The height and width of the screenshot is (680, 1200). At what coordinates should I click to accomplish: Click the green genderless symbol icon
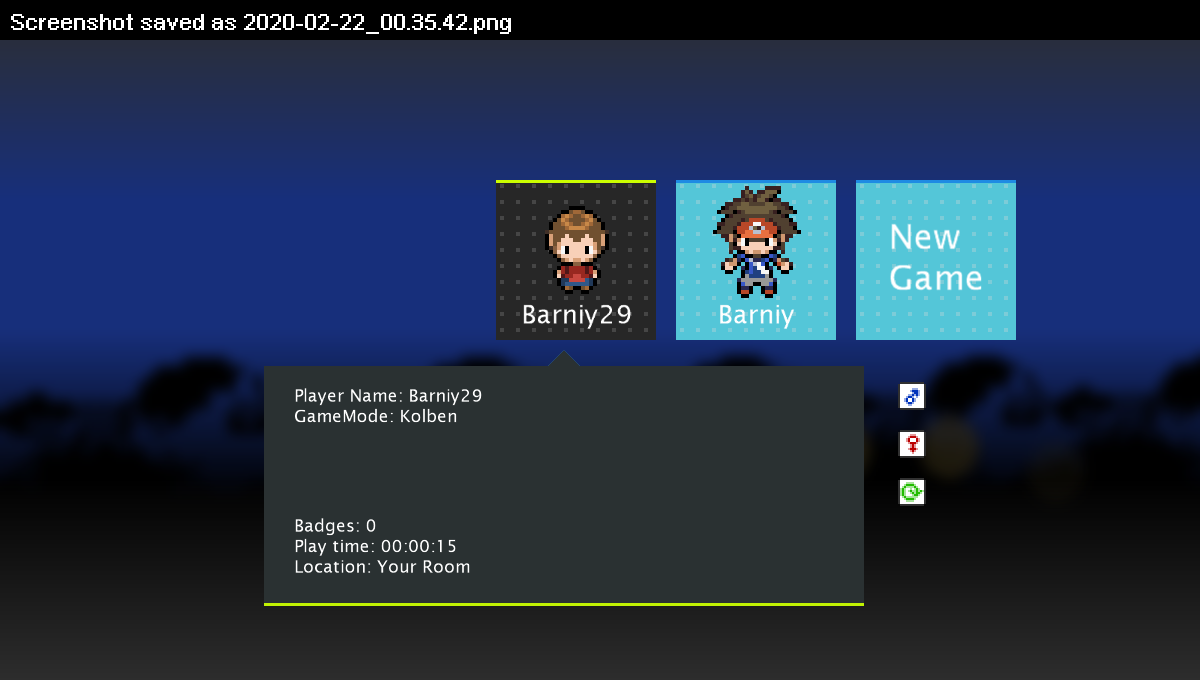coord(911,492)
